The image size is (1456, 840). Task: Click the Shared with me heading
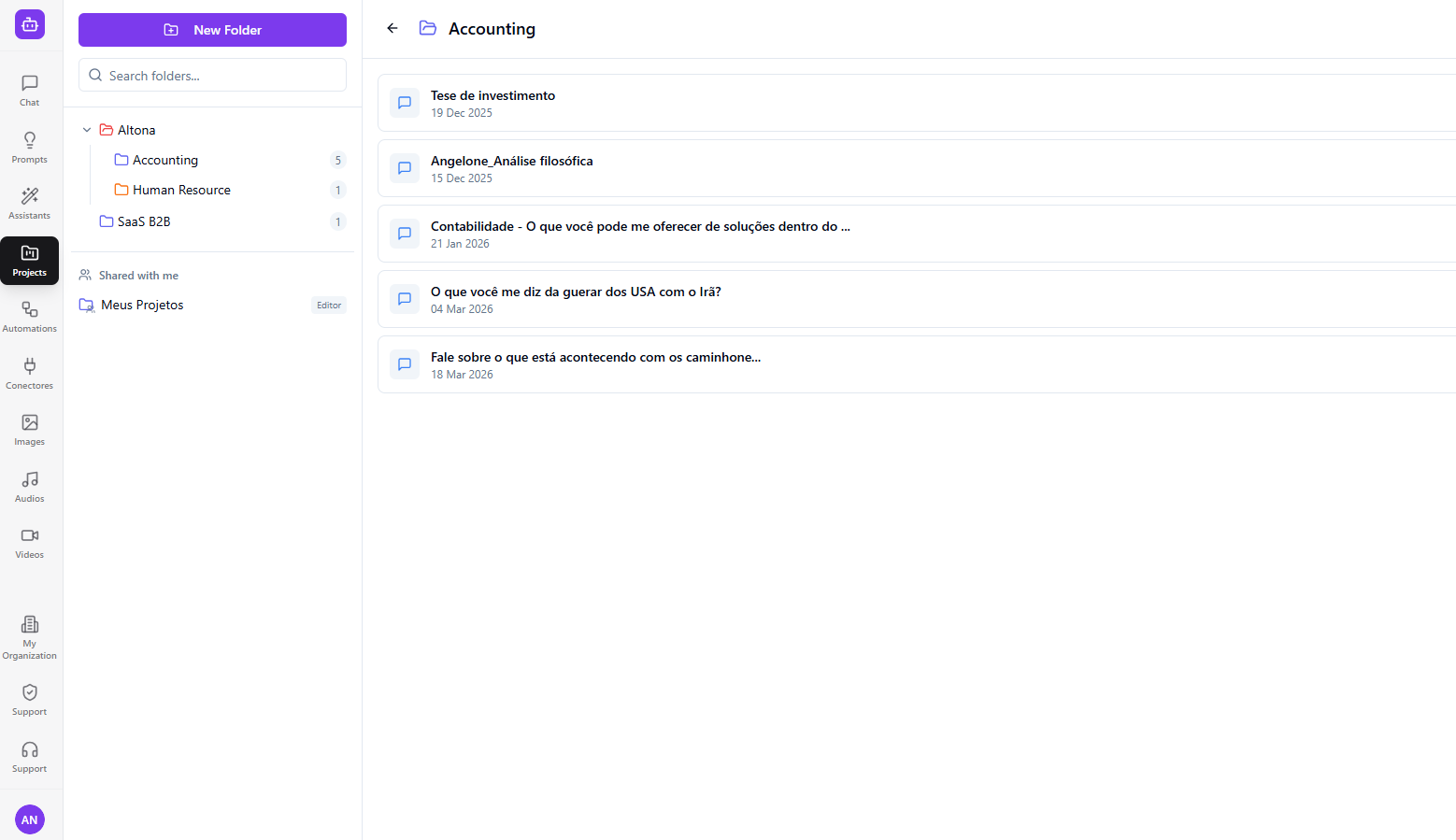click(x=138, y=276)
